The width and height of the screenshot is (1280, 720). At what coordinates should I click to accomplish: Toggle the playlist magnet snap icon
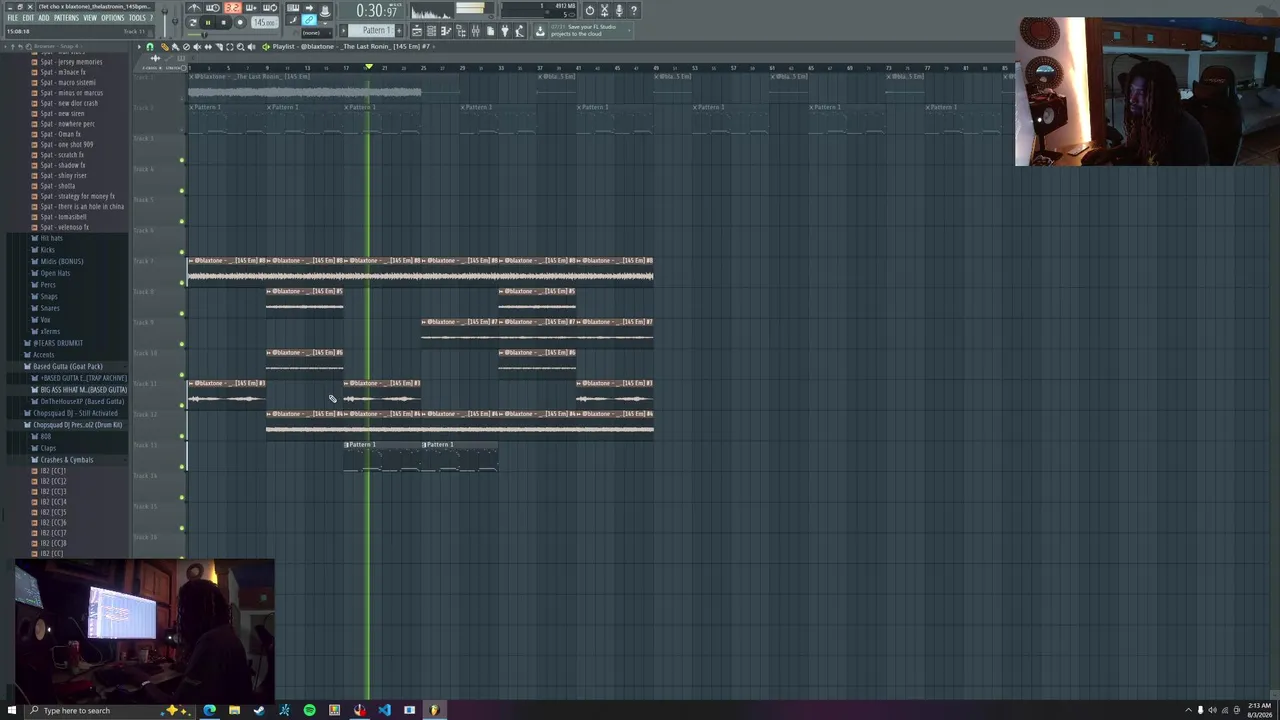(150, 47)
